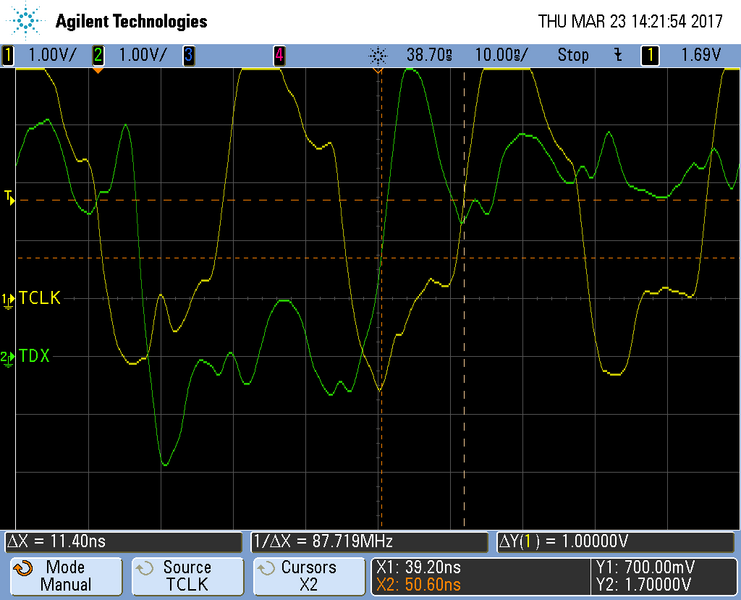This screenshot has width=741, height=600.
Task: Click the Stop run status indicator
Action: tap(573, 55)
